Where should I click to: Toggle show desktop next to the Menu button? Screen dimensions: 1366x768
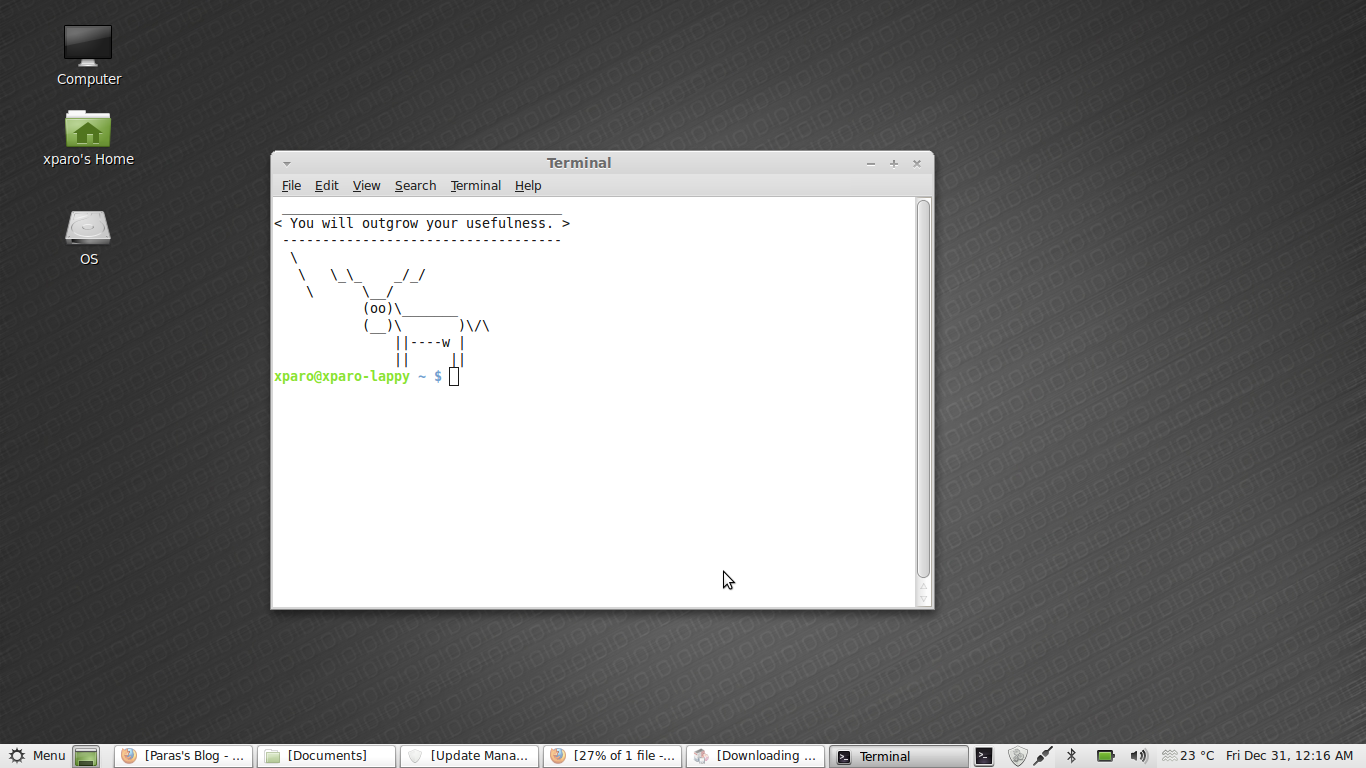tap(85, 756)
